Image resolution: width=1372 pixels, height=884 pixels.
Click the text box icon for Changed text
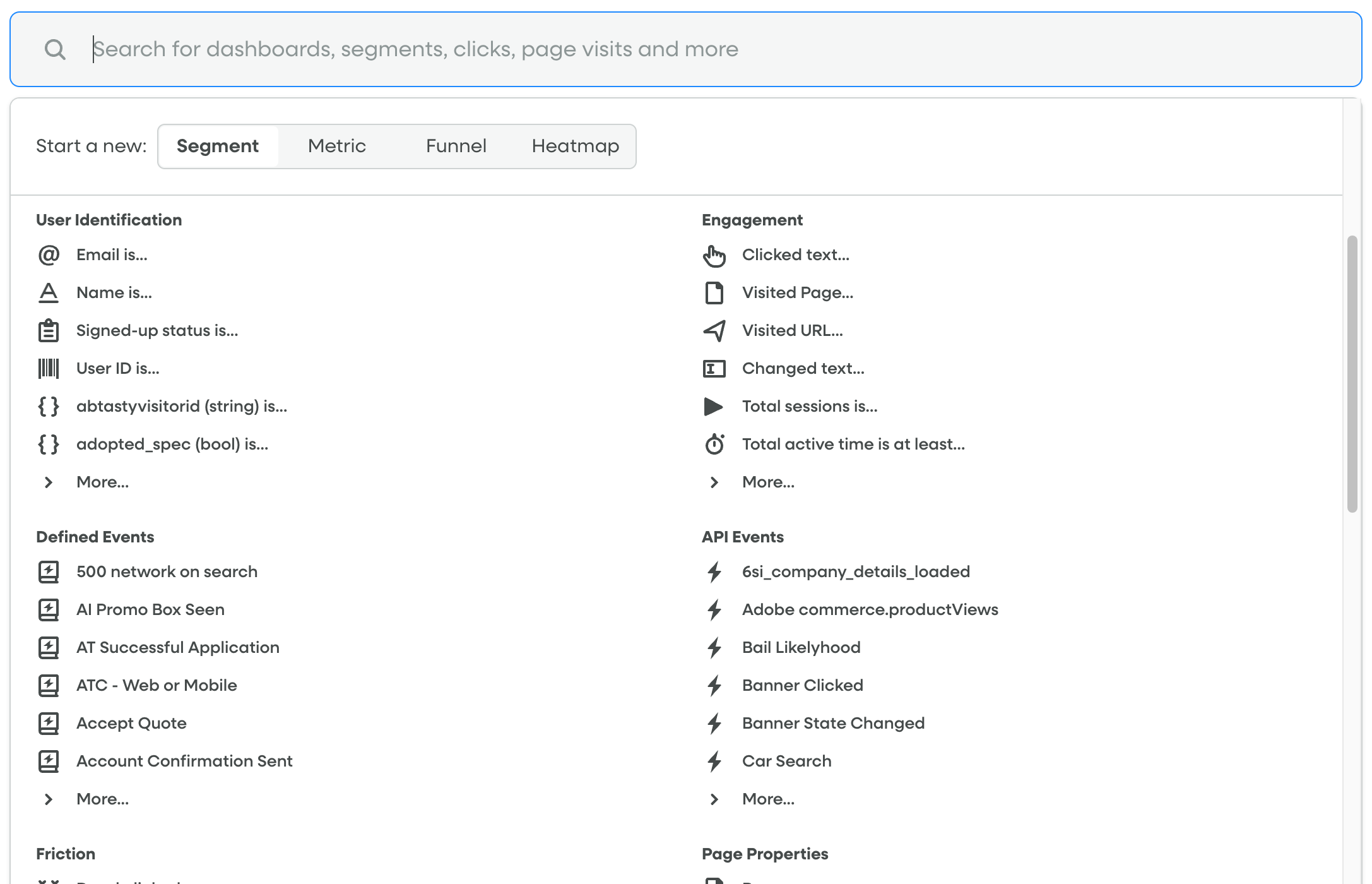714,369
